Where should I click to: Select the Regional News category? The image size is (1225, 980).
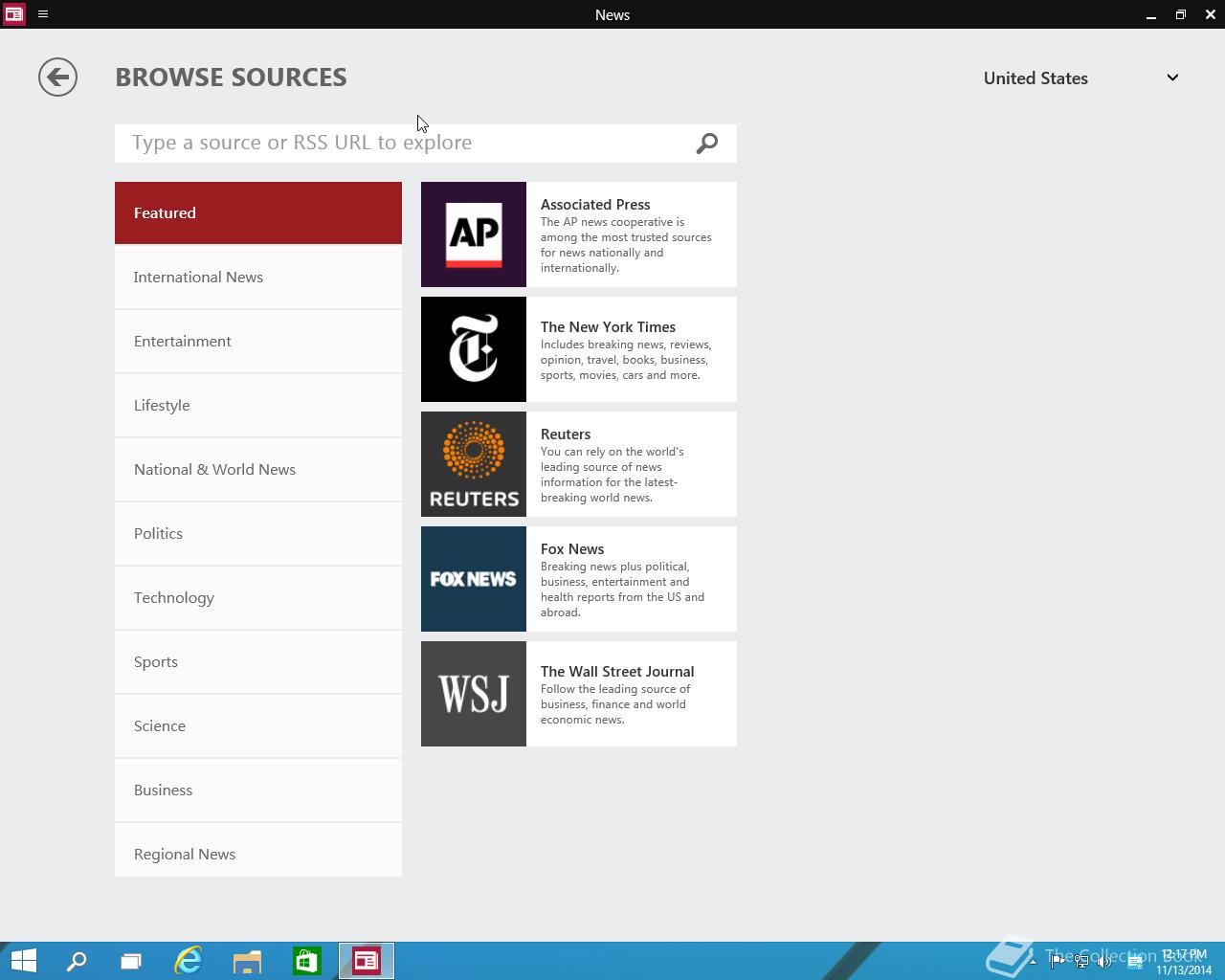[x=258, y=850]
